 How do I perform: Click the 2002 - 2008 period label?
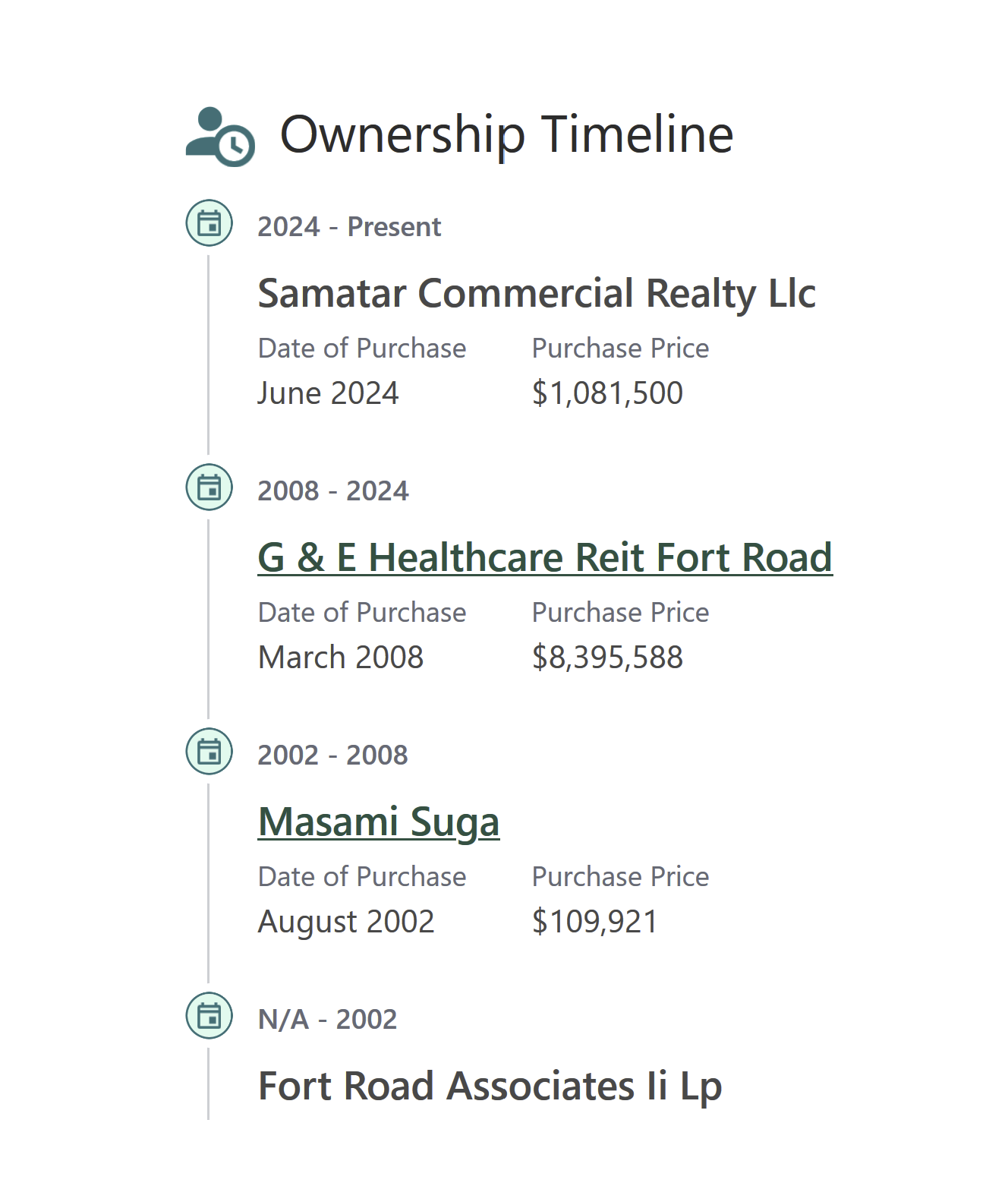332,755
